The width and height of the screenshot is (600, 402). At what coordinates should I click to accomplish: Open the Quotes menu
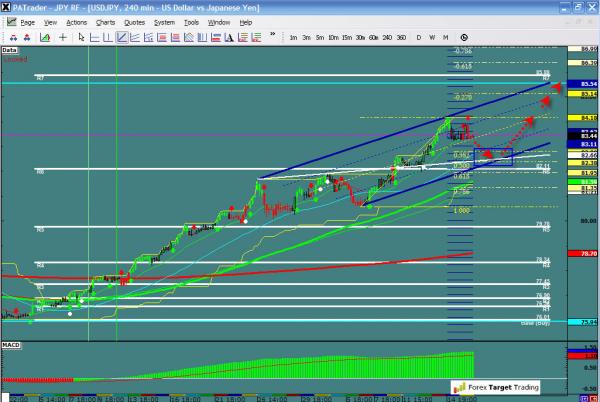[x=134, y=21]
